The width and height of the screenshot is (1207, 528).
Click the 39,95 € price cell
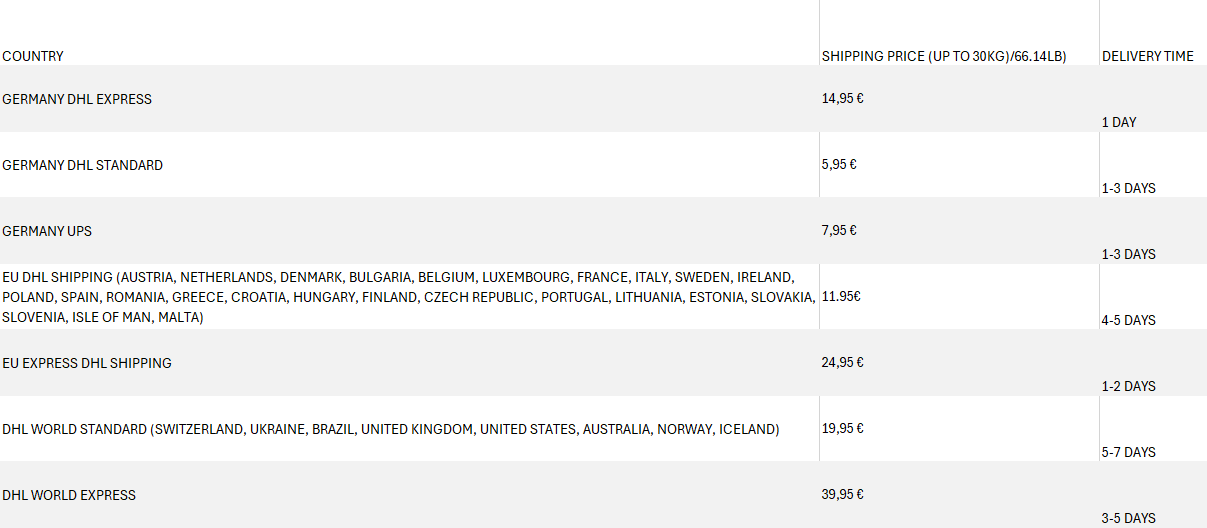[x=842, y=495]
